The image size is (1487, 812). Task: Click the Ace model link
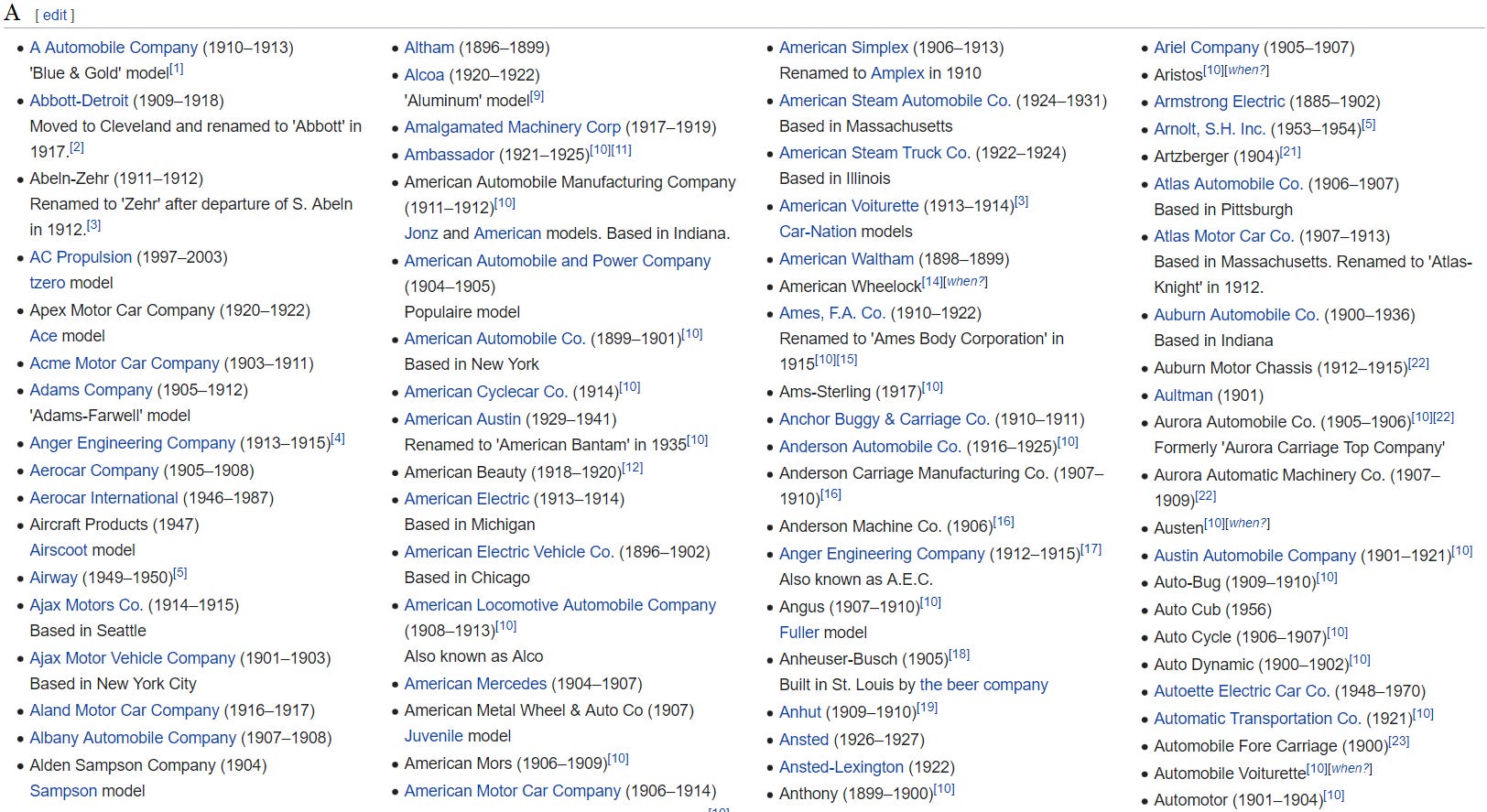click(x=44, y=336)
